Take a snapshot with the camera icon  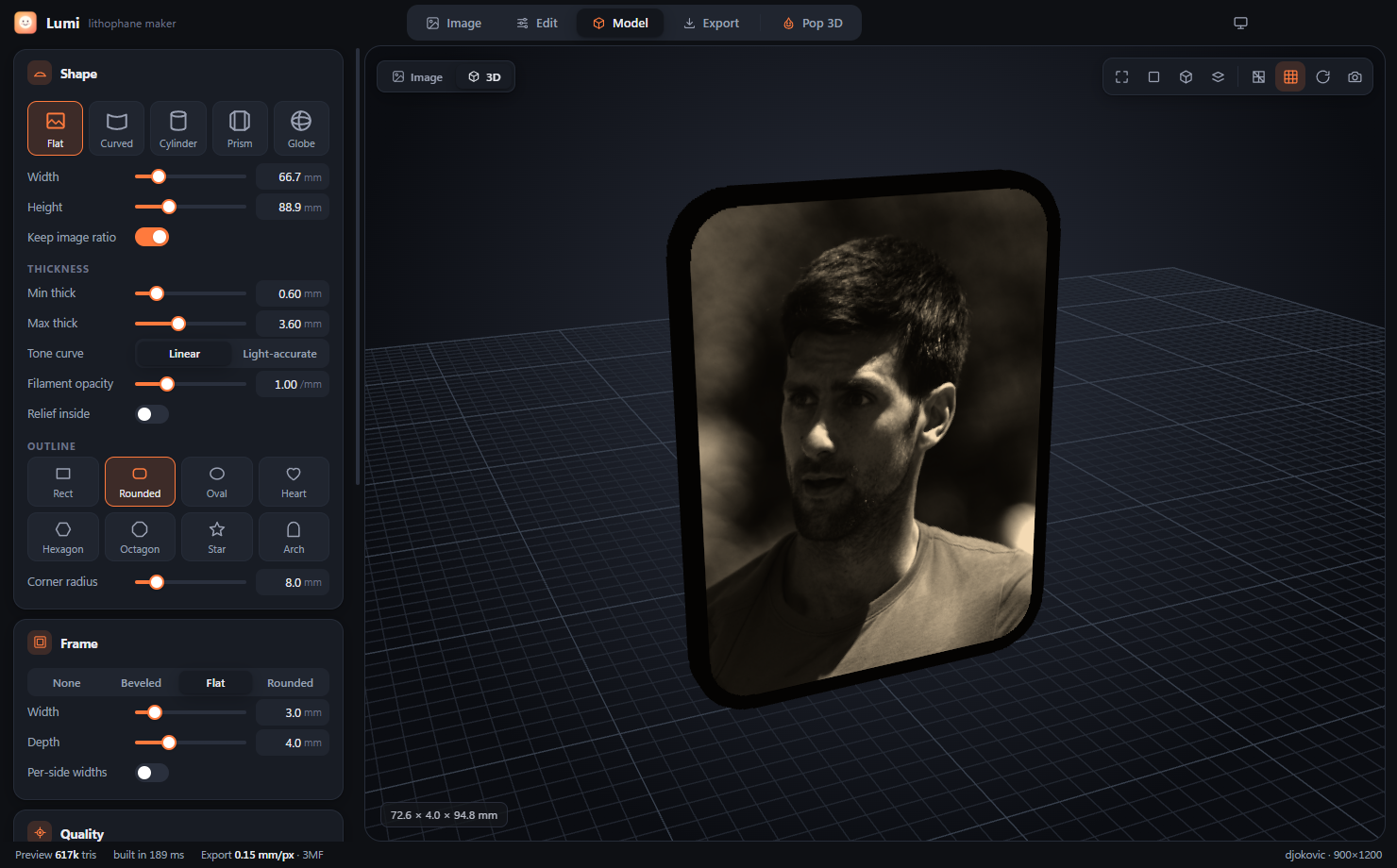[x=1355, y=77]
